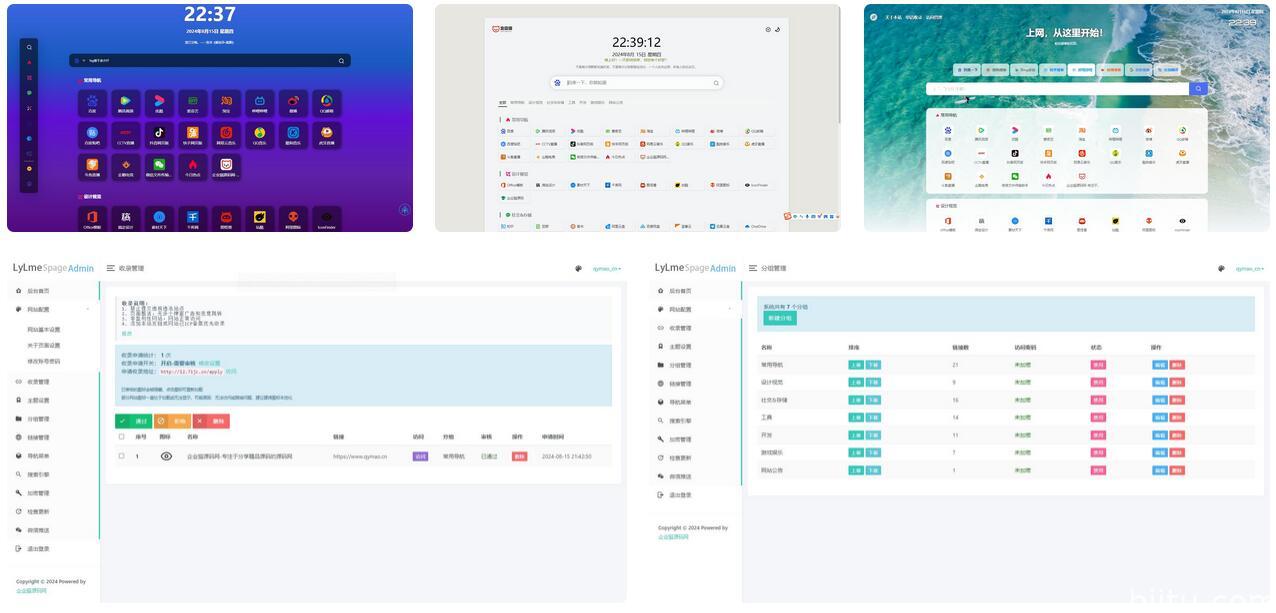1276x613 pixels.
Task: Open the green WeChat tile in the dark purple theme
Action: (x=158, y=165)
